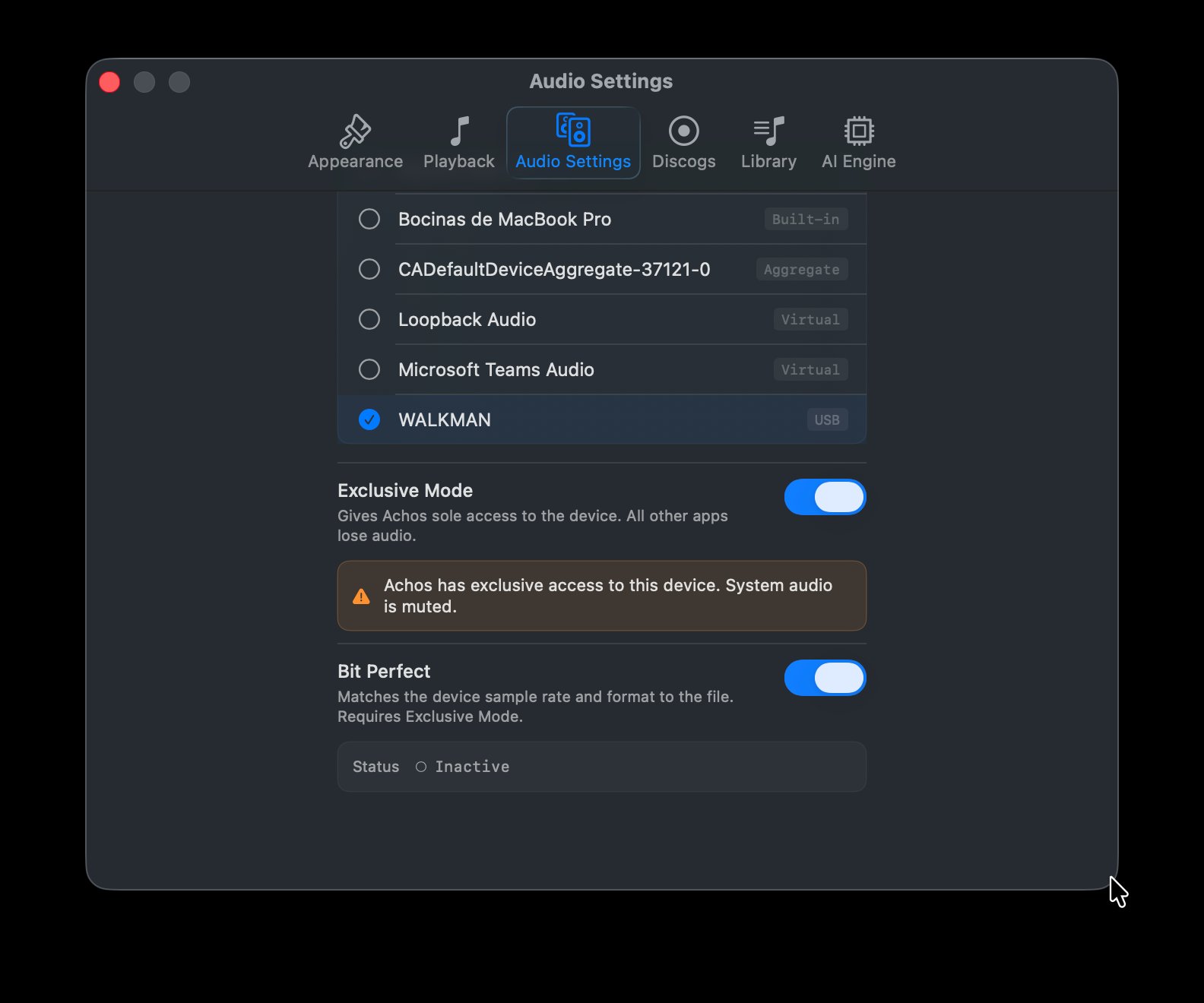Click the 'Microsoft Teams Audio' device name

[496, 369]
